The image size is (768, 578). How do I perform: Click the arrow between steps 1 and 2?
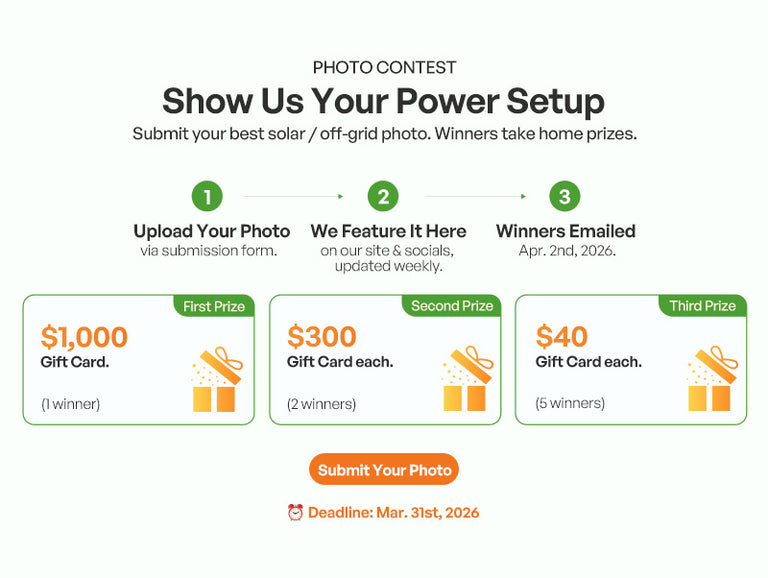tap(293, 197)
